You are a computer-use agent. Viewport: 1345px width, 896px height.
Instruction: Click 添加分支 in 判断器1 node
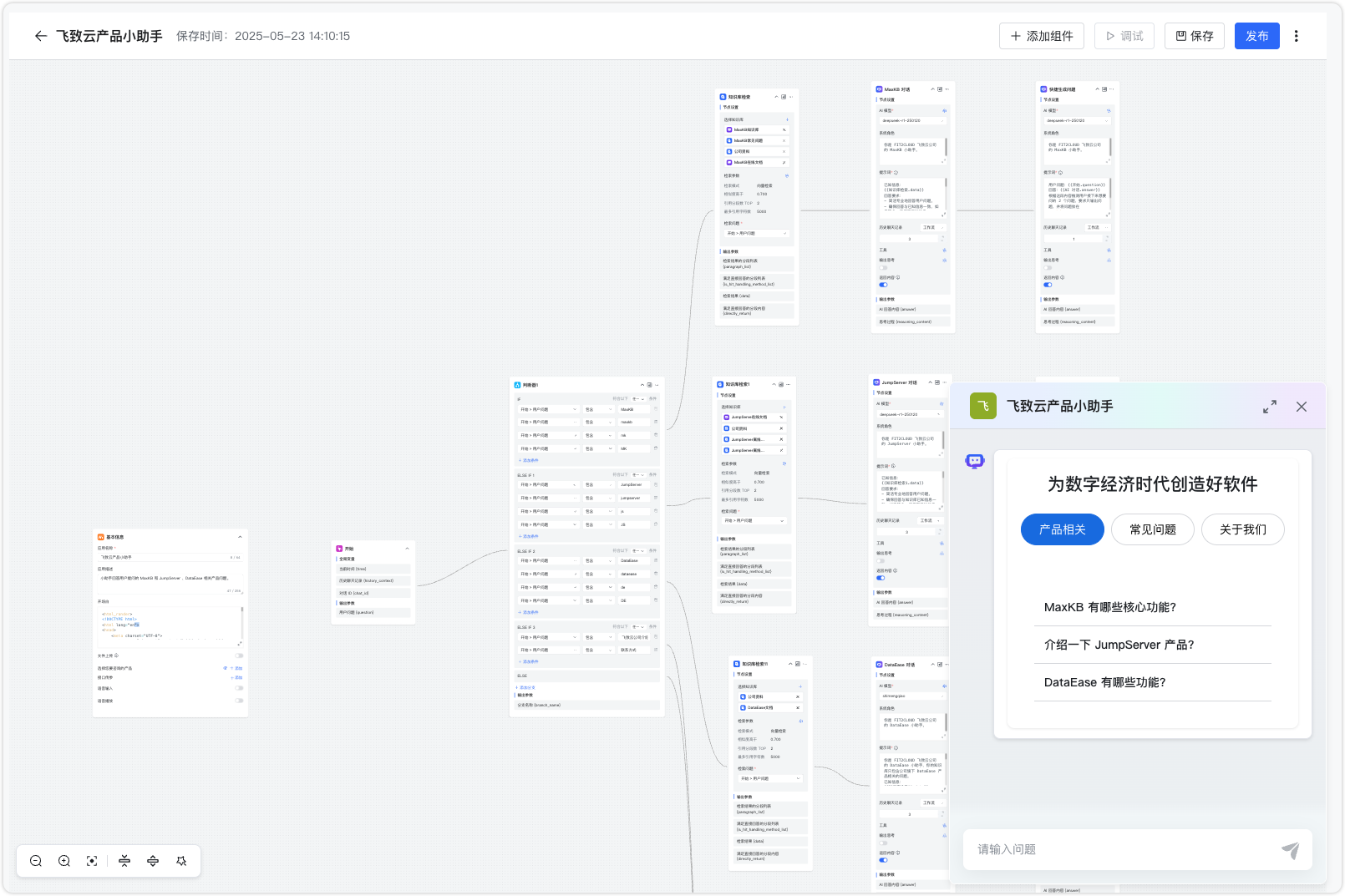coord(525,687)
